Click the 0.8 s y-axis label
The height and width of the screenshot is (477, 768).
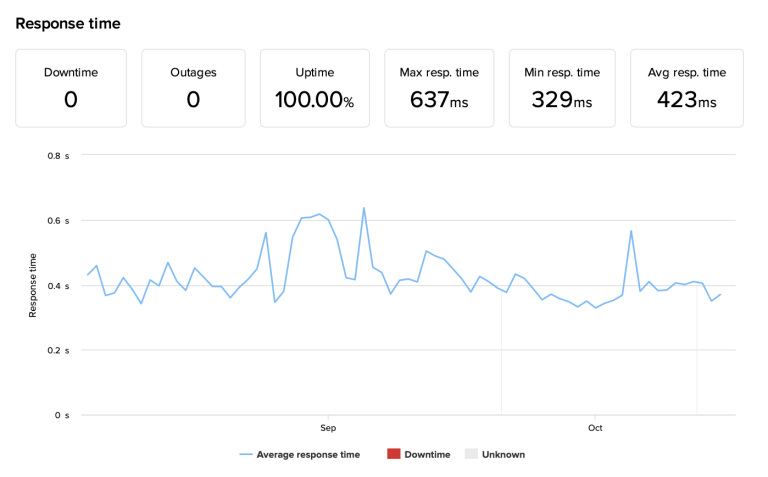58,156
